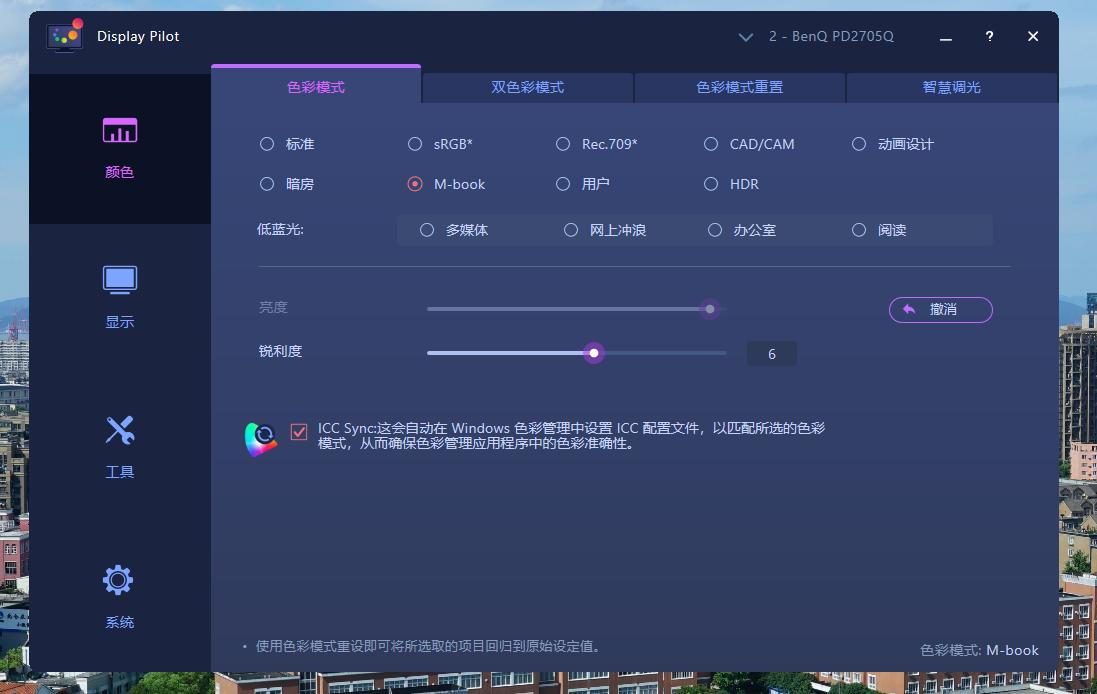The image size is (1097, 694).
Task: Select 阅读 low blue light preset
Action: click(x=859, y=230)
